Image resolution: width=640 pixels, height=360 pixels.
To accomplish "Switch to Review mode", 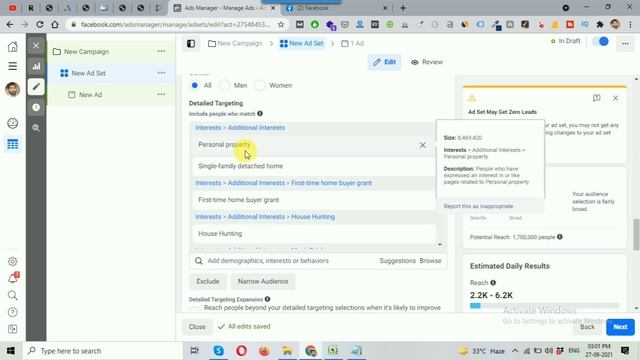I will click(427, 62).
